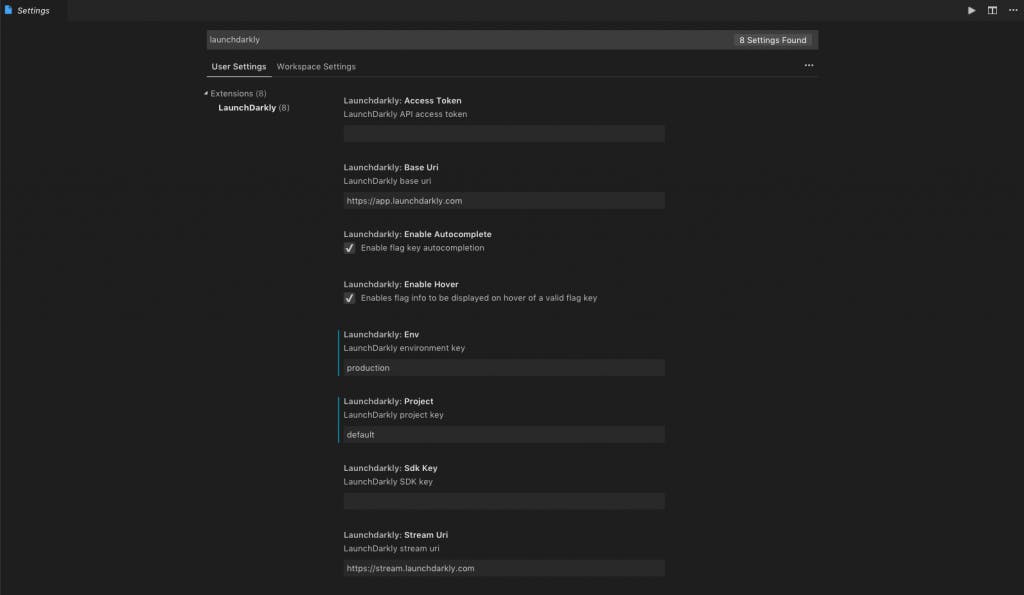The height and width of the screenshot is (595, 1024).
Task: Edit the Project field showing default
Action: (504, 434)
